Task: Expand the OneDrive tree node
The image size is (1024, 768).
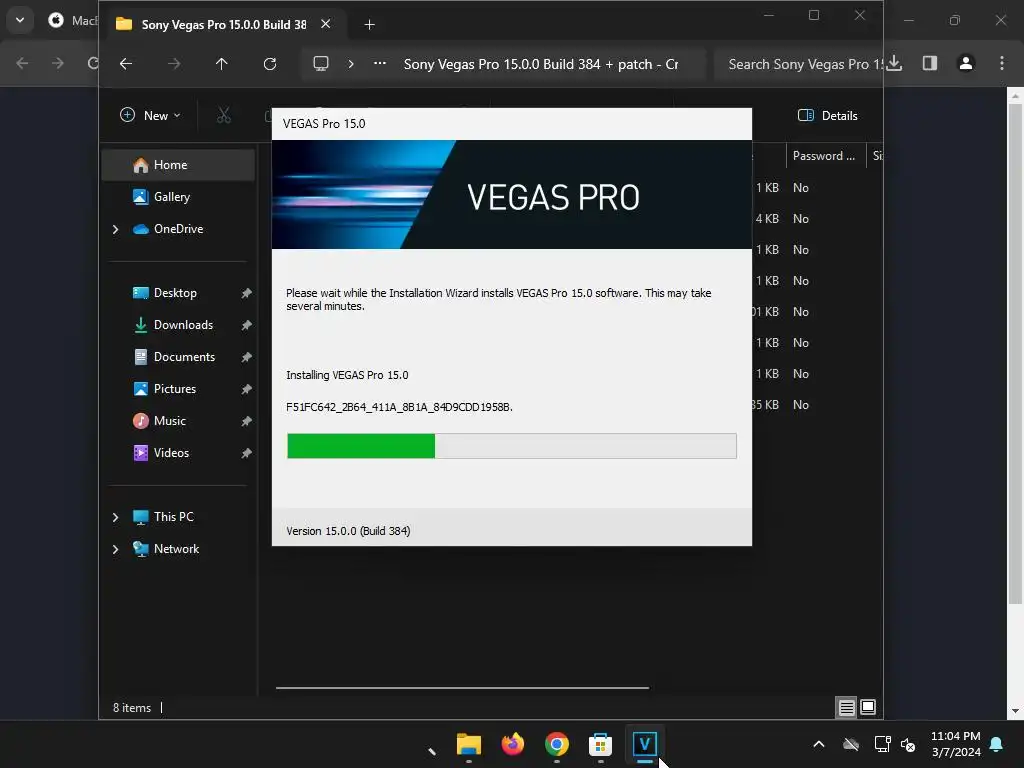Action: (116, 229)
